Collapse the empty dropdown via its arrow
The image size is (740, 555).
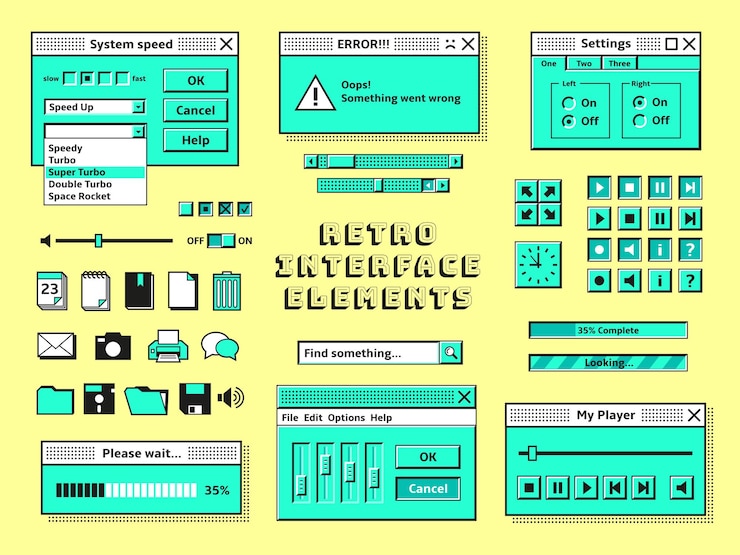(138, 131)
